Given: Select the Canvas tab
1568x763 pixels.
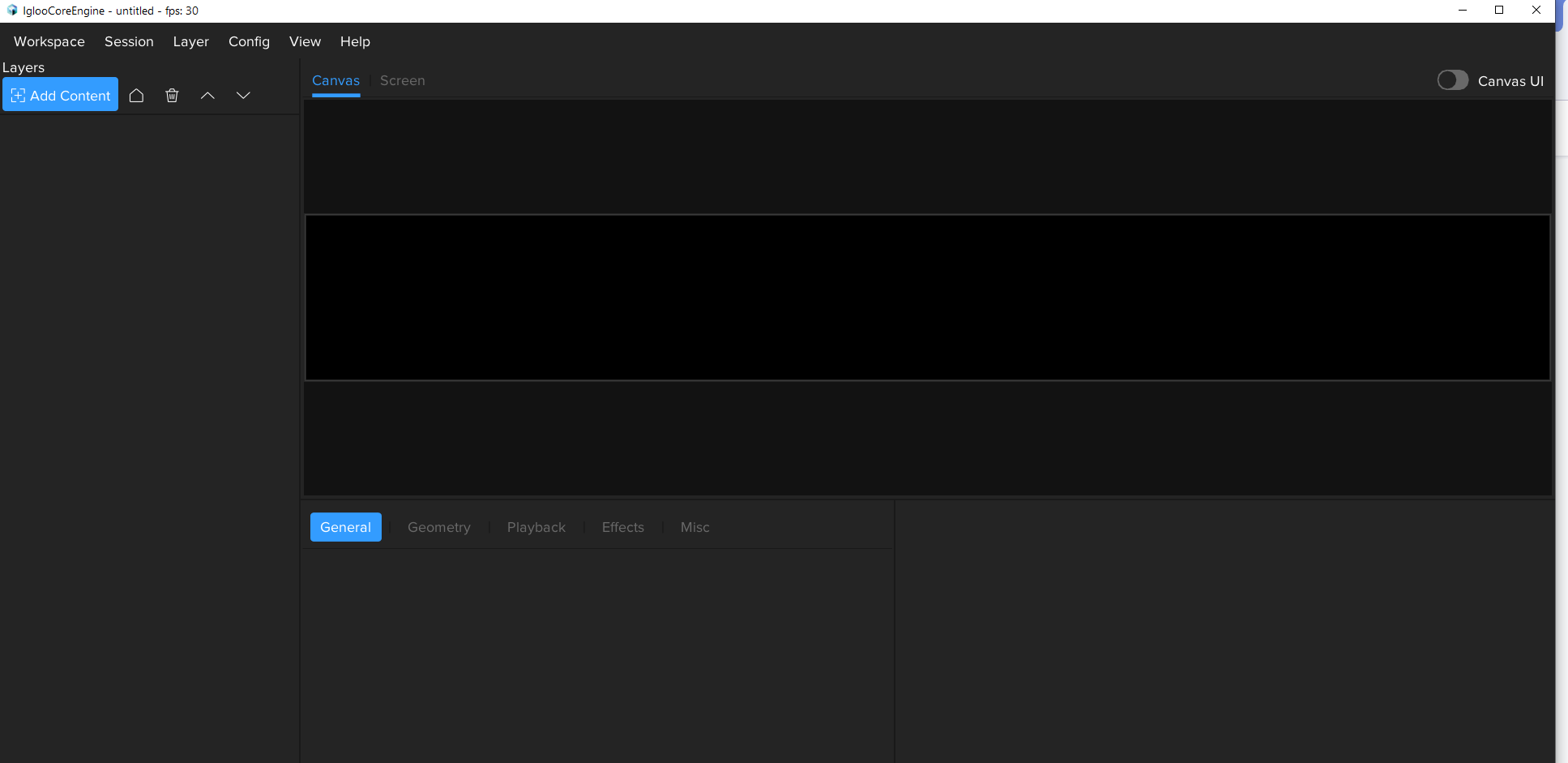Looking at the screenshot, I should coord(335,80).
